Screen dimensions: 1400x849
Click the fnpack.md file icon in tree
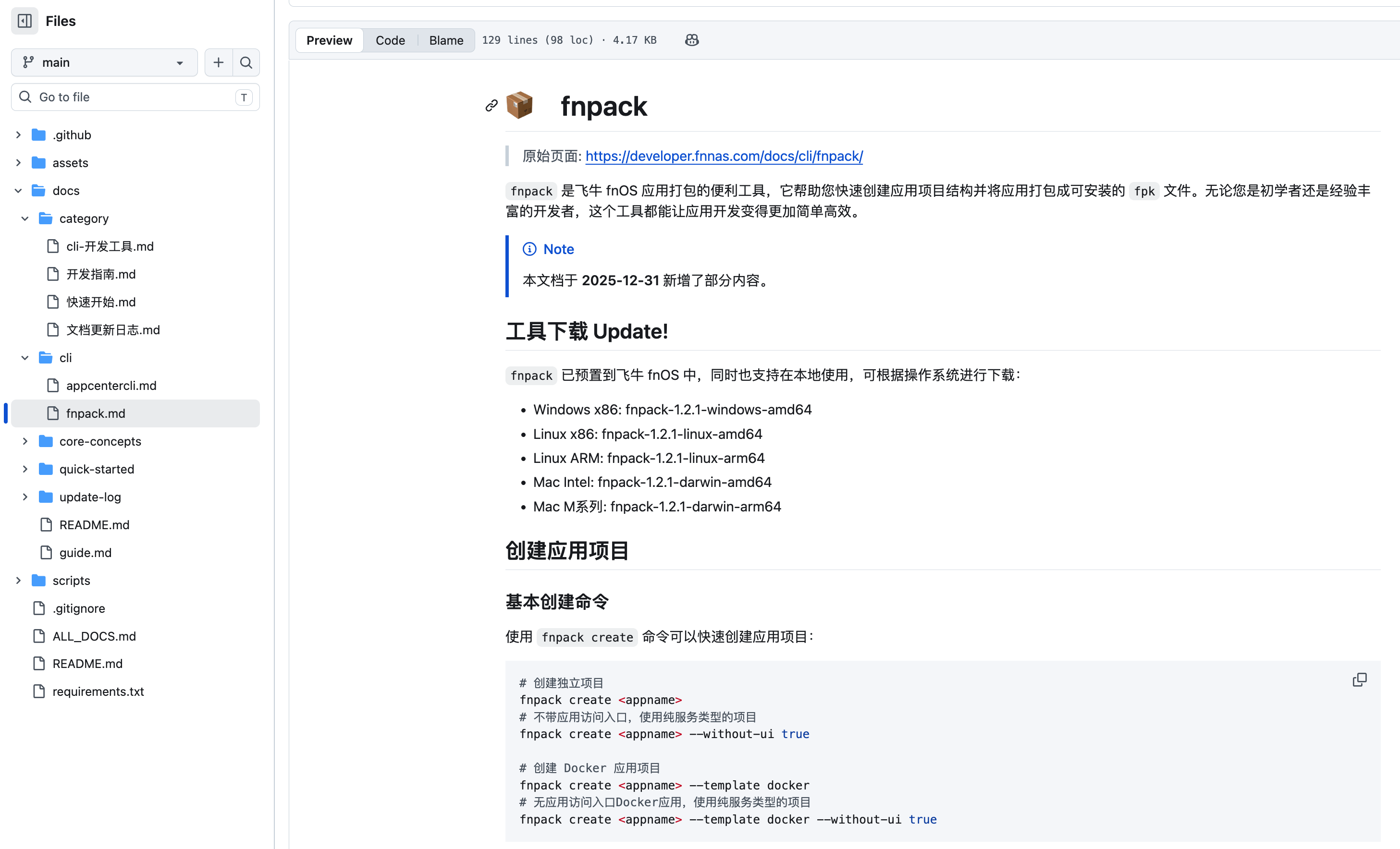pos(53,413)
